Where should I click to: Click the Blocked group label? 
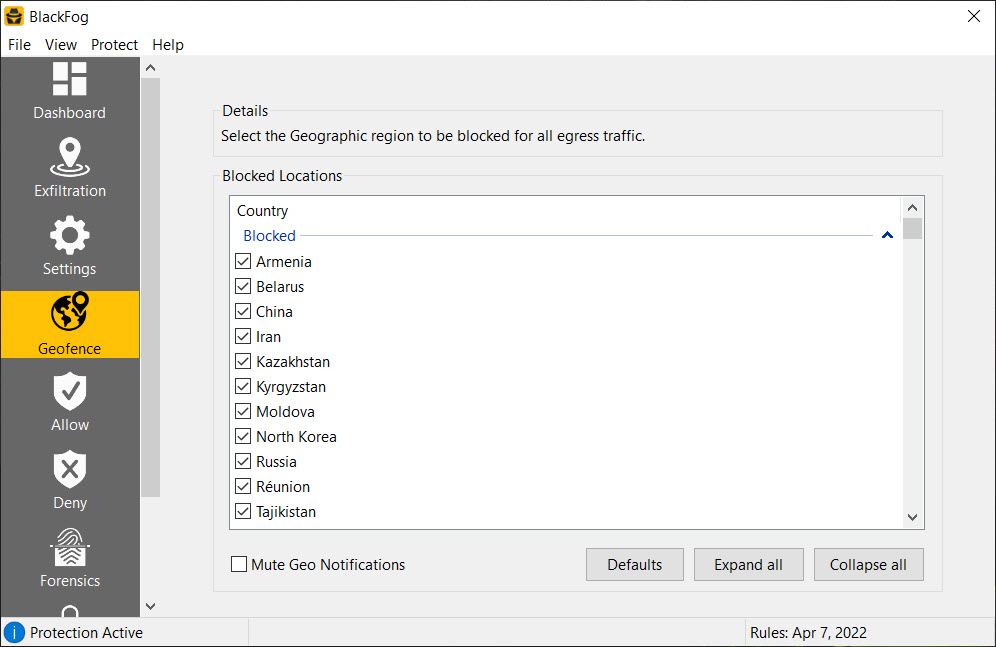[x=269, y=236]
